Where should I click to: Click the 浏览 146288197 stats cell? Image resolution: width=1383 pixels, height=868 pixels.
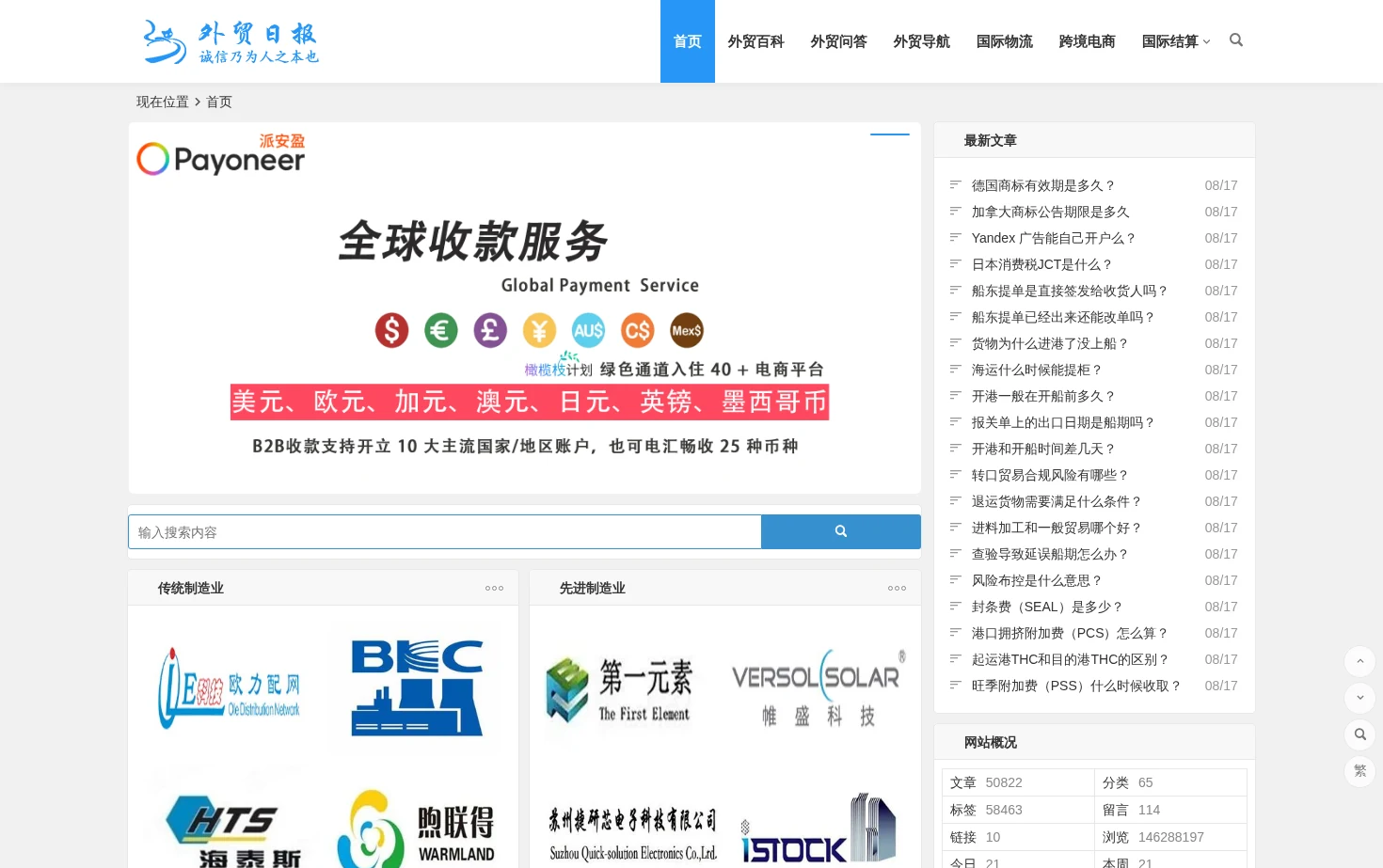point(1170,837)
